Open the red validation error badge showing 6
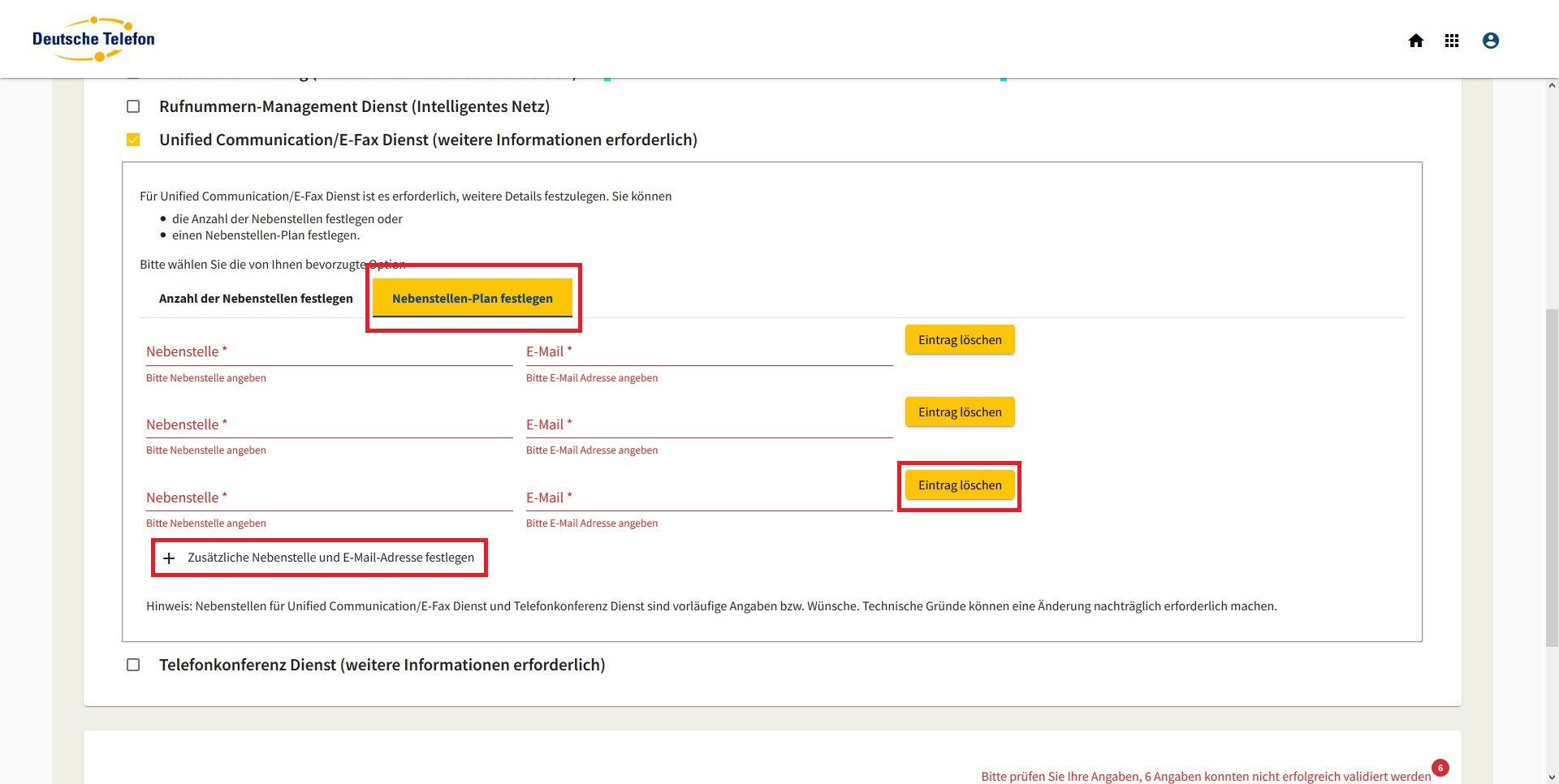The width and height of the screenshot is (1559, 784). tap(1440, 768)
